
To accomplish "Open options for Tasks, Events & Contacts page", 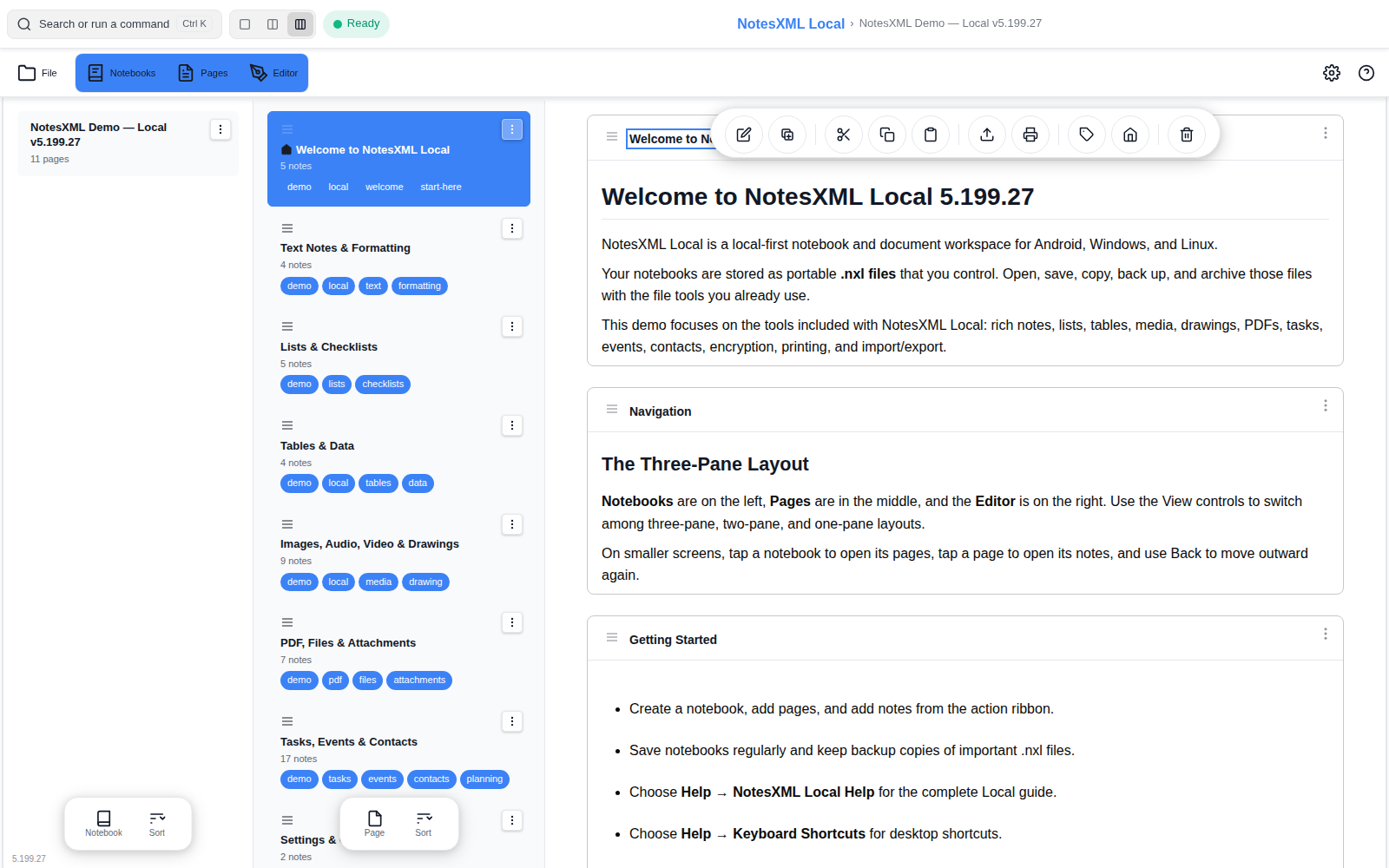I will [512, 721].
